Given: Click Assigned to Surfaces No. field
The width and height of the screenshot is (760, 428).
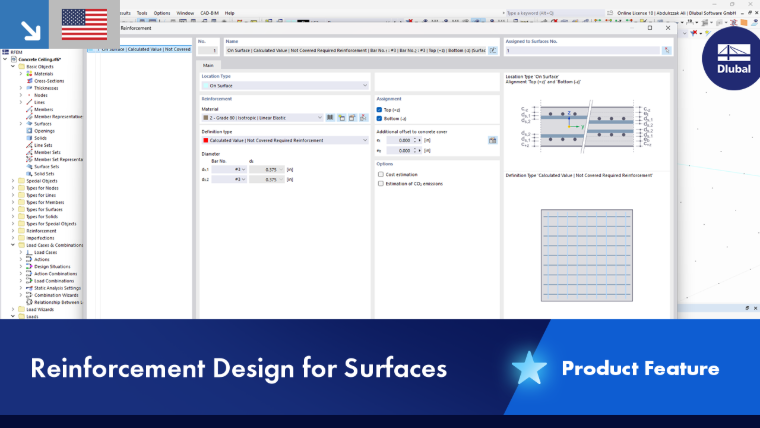Looking at the screenshot, I should [583, 50].
